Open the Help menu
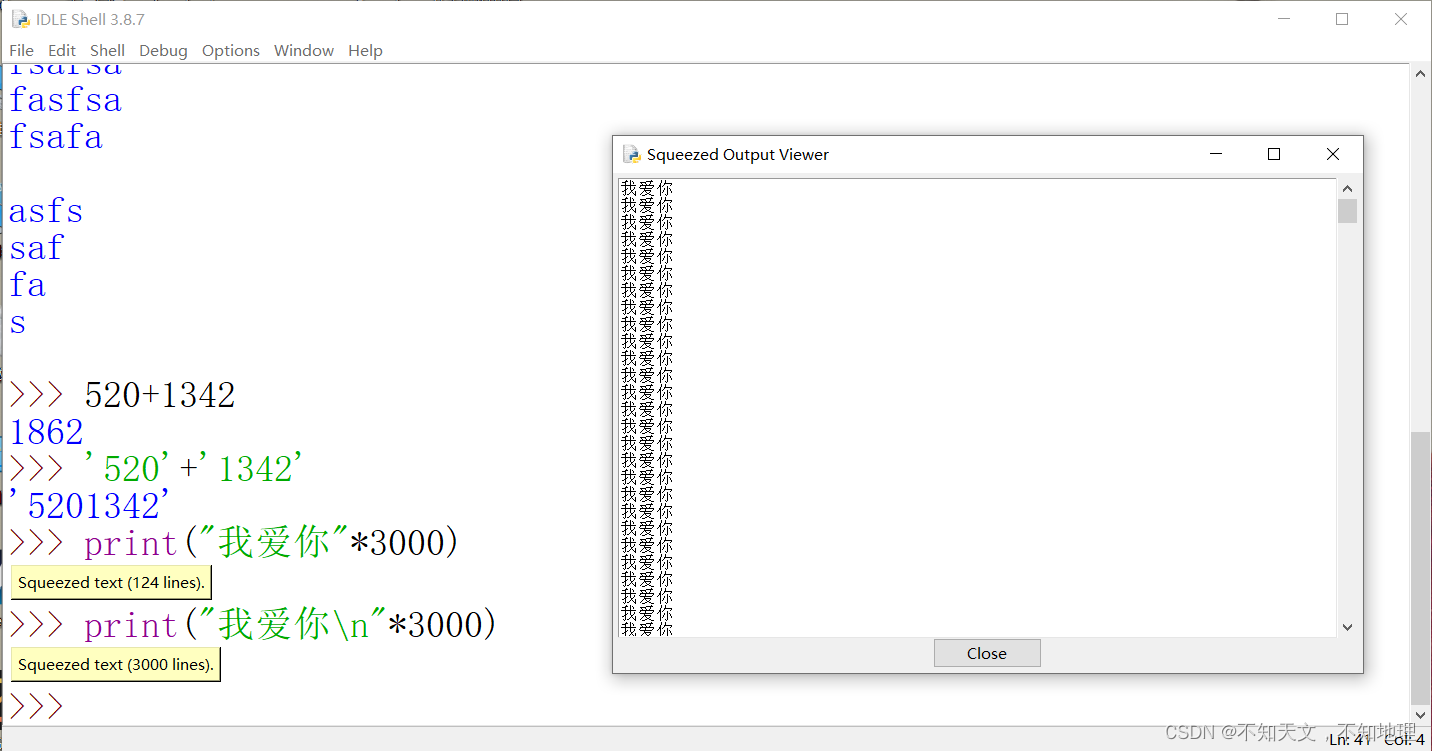 (365, 50)
